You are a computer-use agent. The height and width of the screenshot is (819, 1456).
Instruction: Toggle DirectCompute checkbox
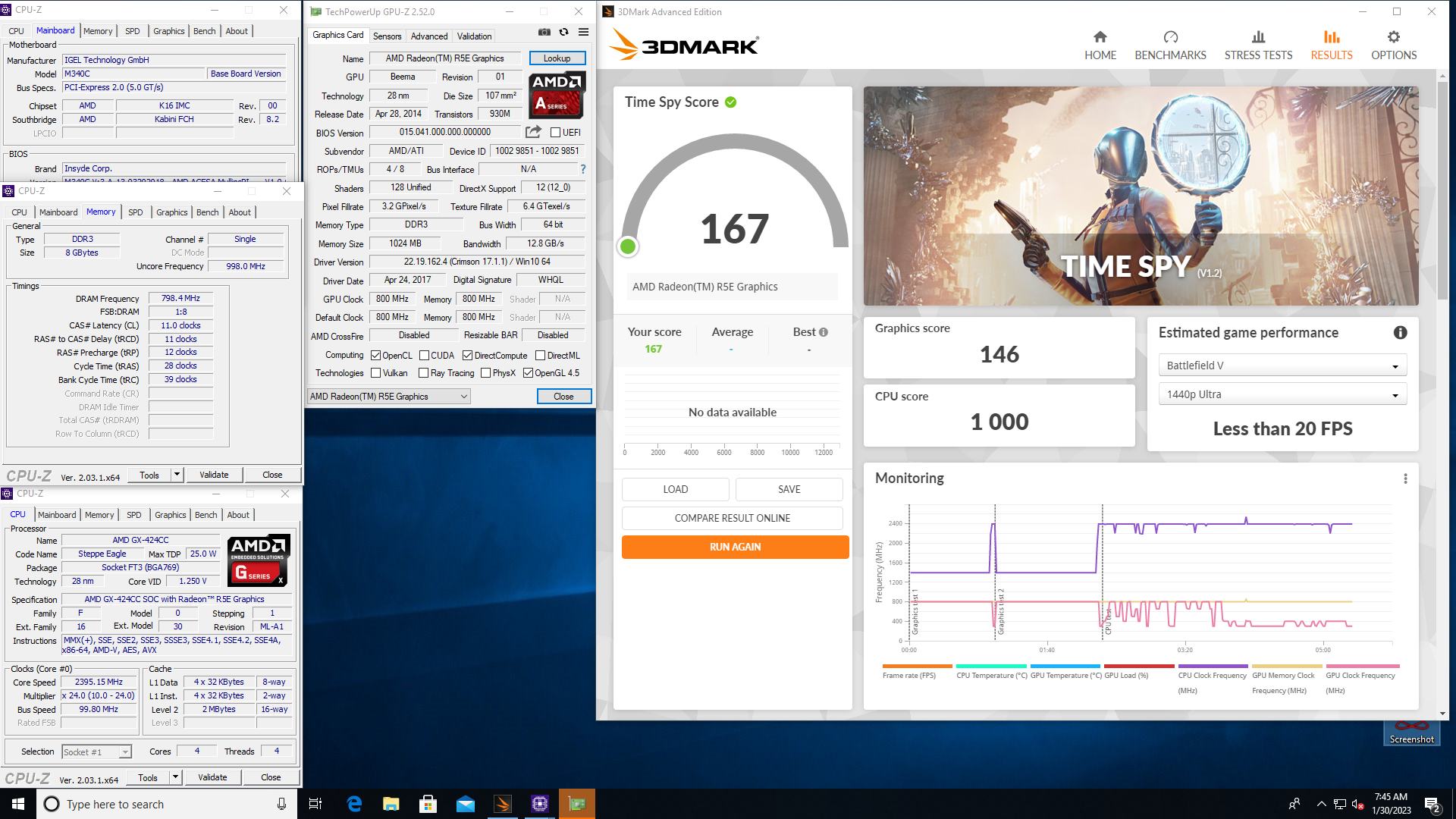467,355
